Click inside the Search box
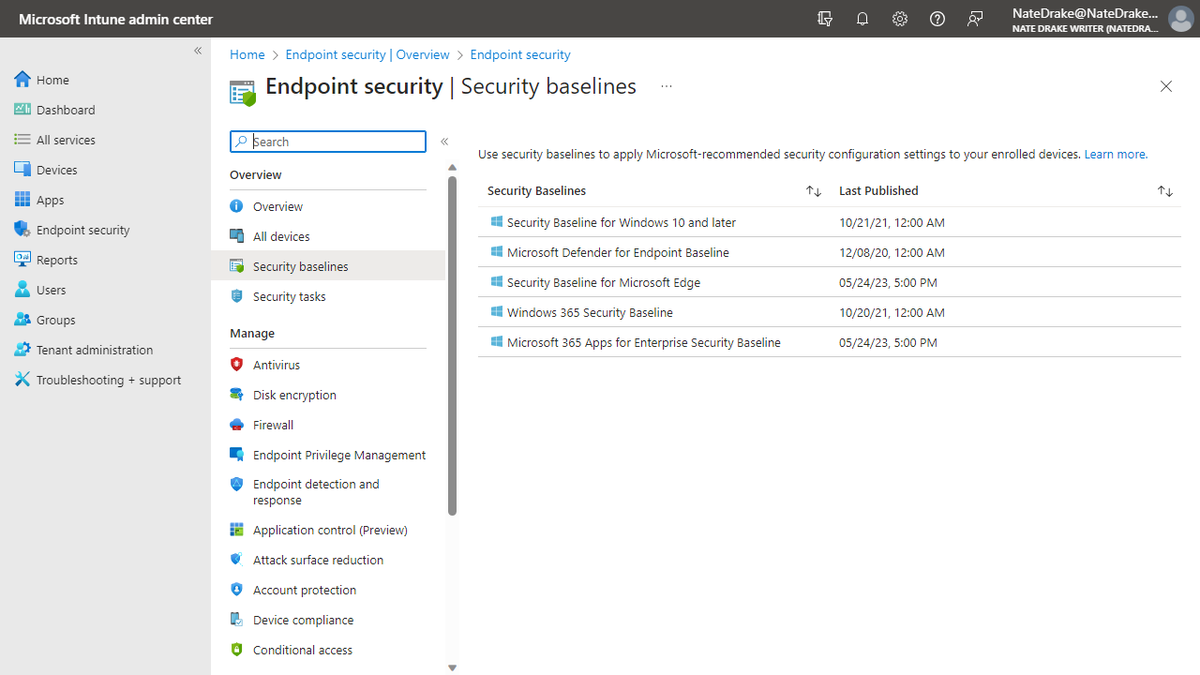Viewport: 1200px width, 675px height. [330, 141]
